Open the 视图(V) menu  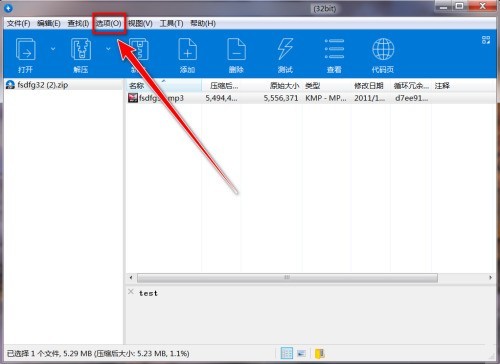click(x=140, y=23)
